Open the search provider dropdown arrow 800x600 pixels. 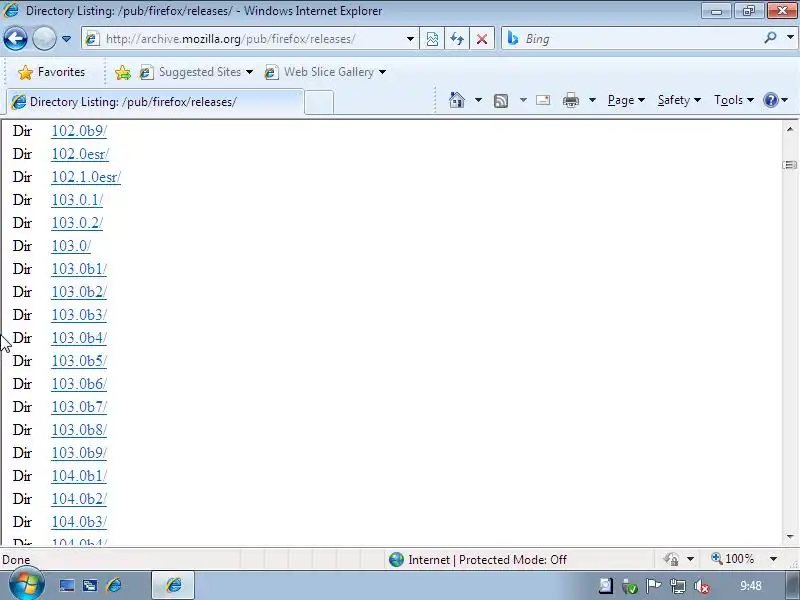pyautogui.click(x=790, y=38)
